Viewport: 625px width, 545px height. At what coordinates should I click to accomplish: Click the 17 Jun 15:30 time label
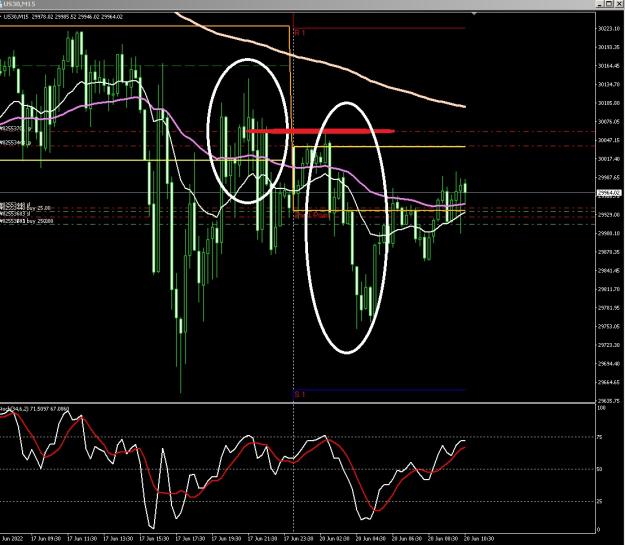154,539
